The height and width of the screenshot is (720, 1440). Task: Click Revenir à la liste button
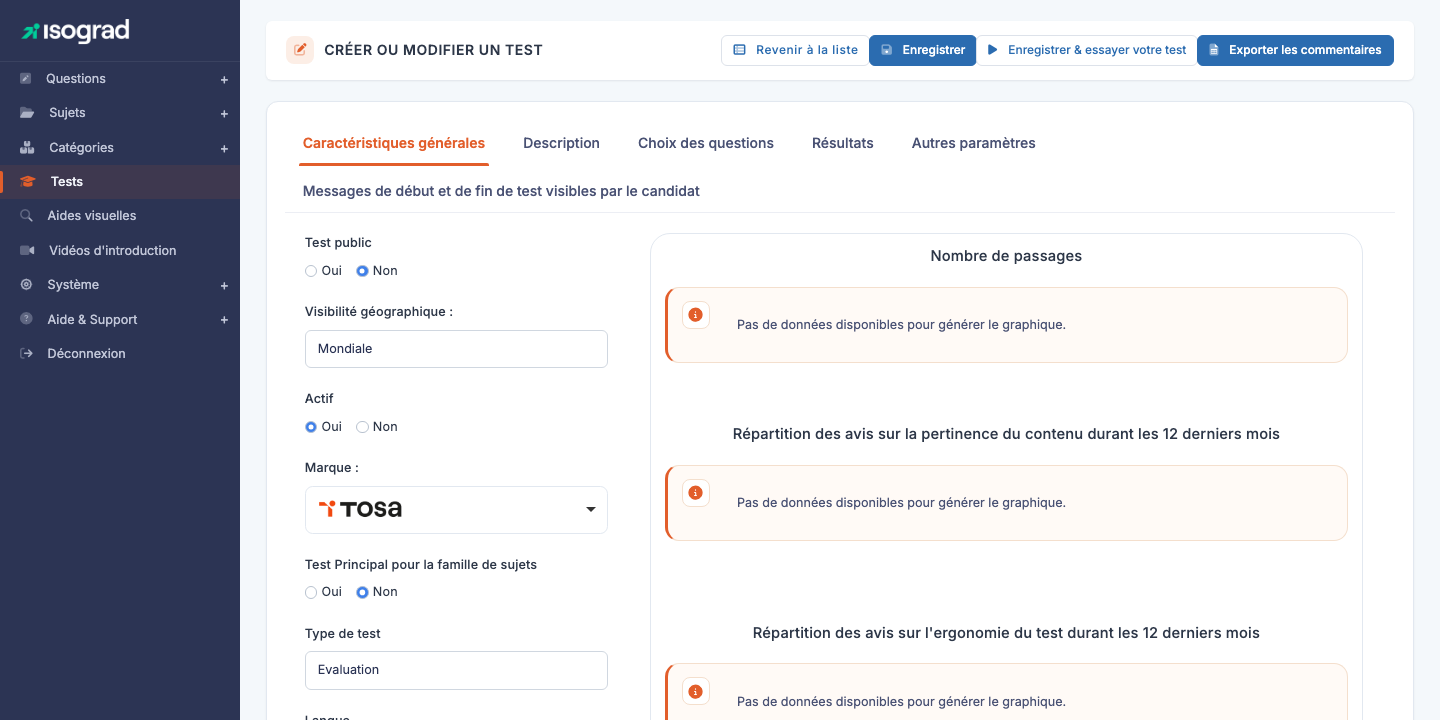[795, 50]
